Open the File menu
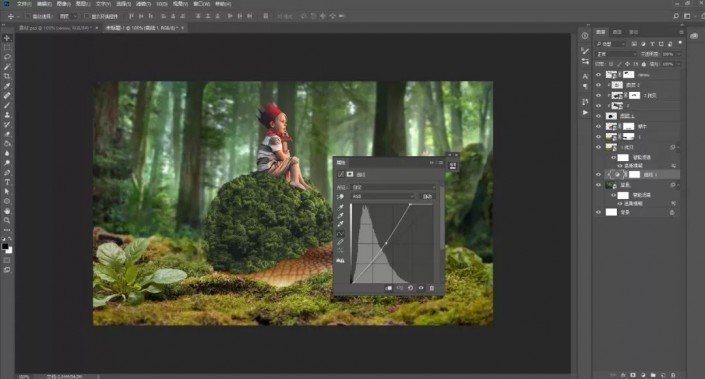This screenshot has height=379, width=705. pos(23,4)
